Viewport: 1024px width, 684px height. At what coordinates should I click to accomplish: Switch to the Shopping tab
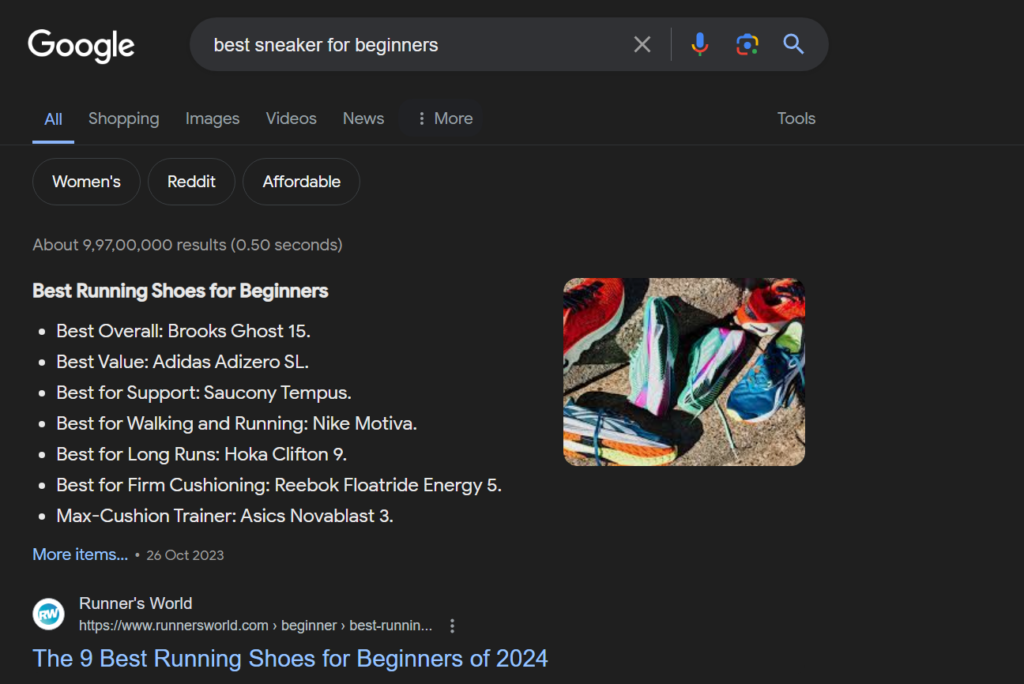click(123, 118)
